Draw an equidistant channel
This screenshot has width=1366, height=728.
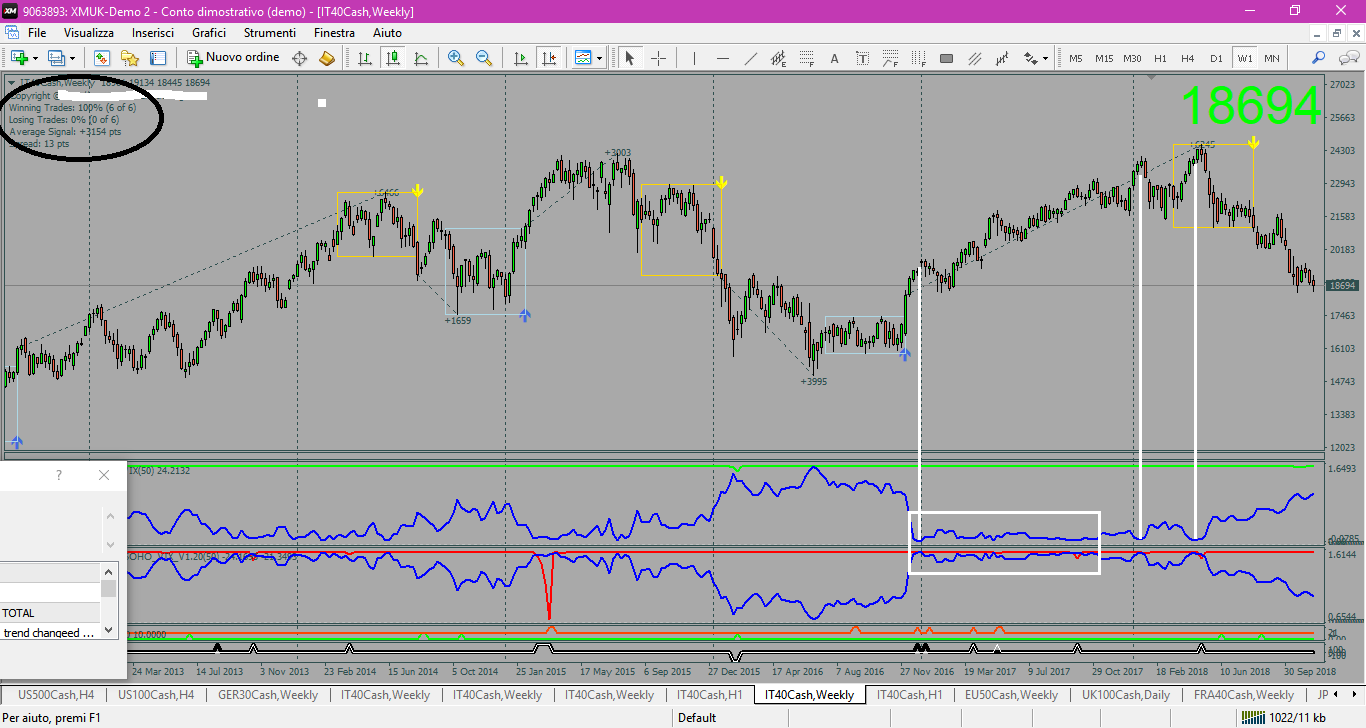778,58
